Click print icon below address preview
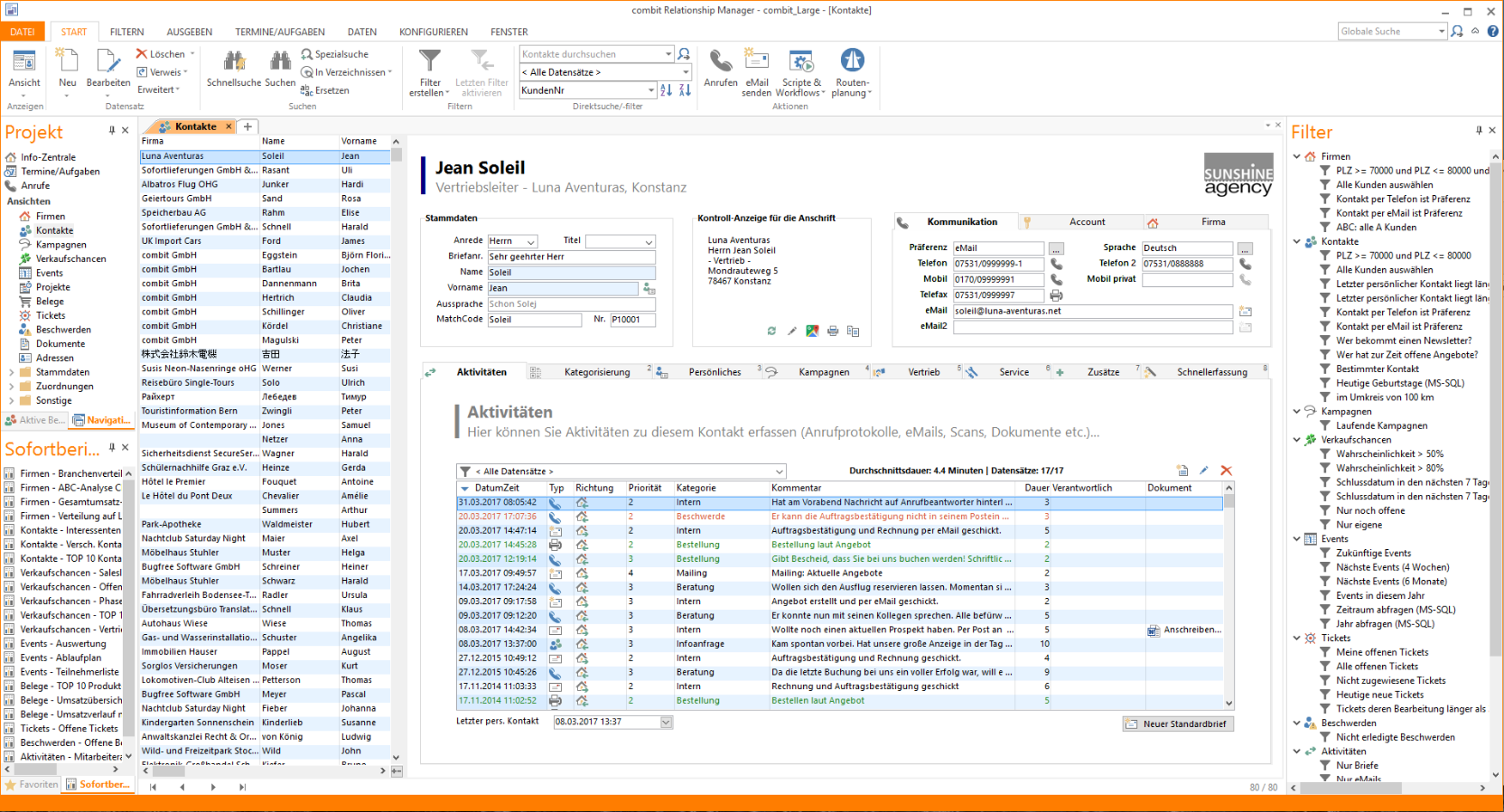1504x812 pixels. (x=833, y=331)
